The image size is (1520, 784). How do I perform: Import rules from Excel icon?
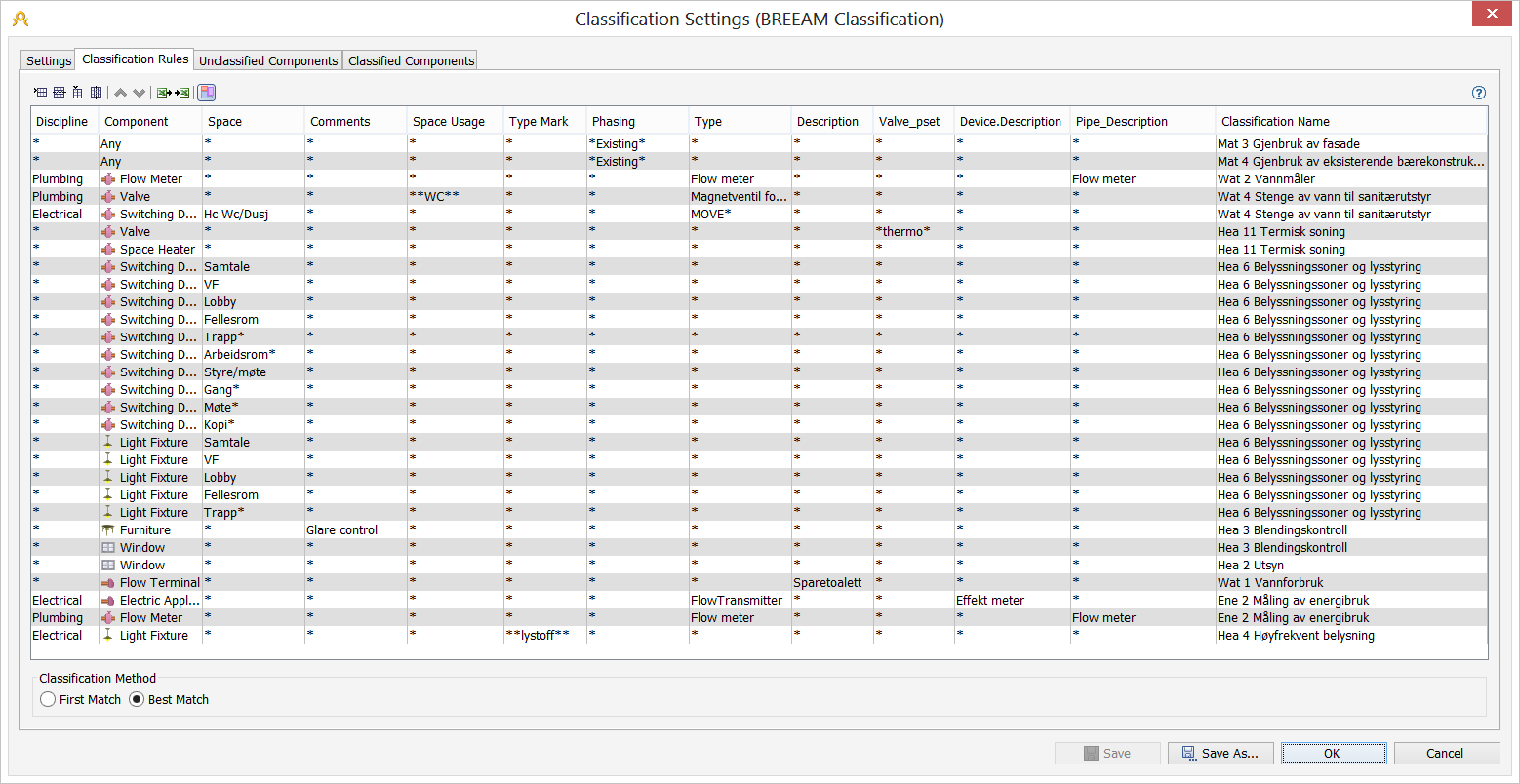(181, 93)
